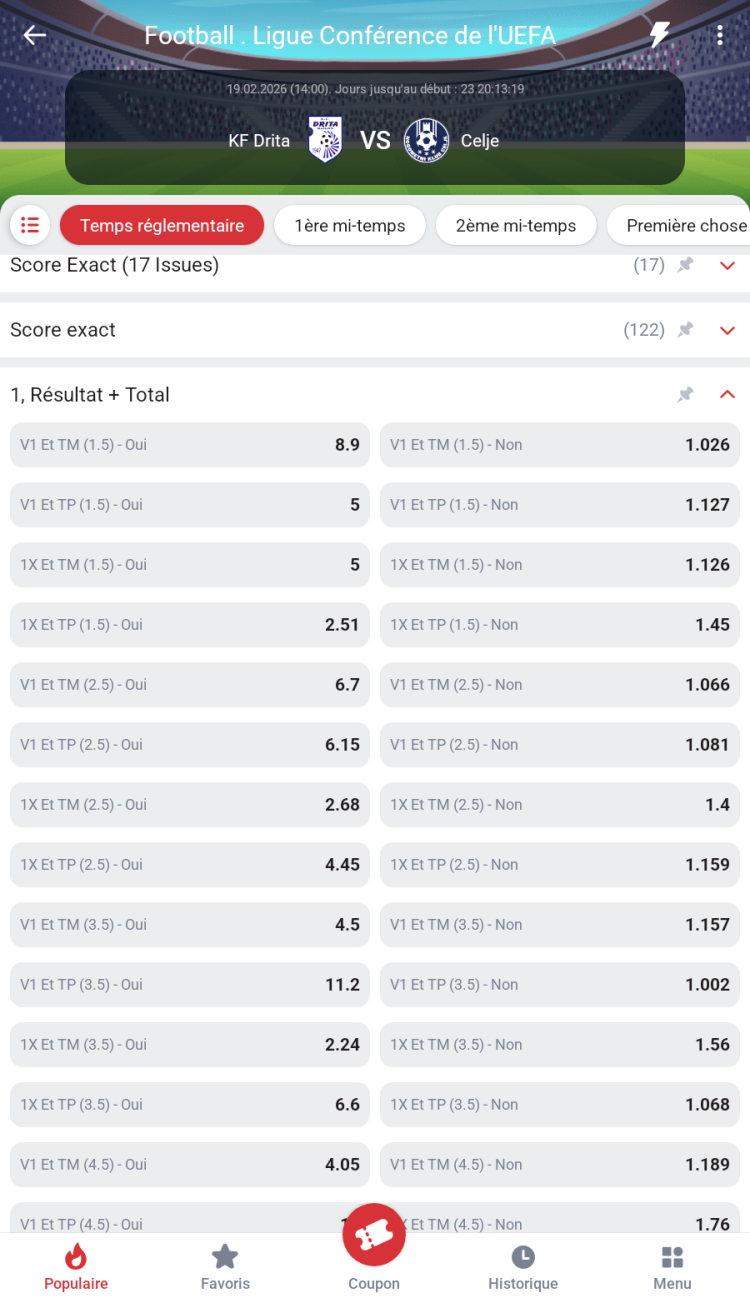Tap the KF Drita team logo
Image resolution: width=750 pixels, height=1303 pixels.
[x=325, y=140]
